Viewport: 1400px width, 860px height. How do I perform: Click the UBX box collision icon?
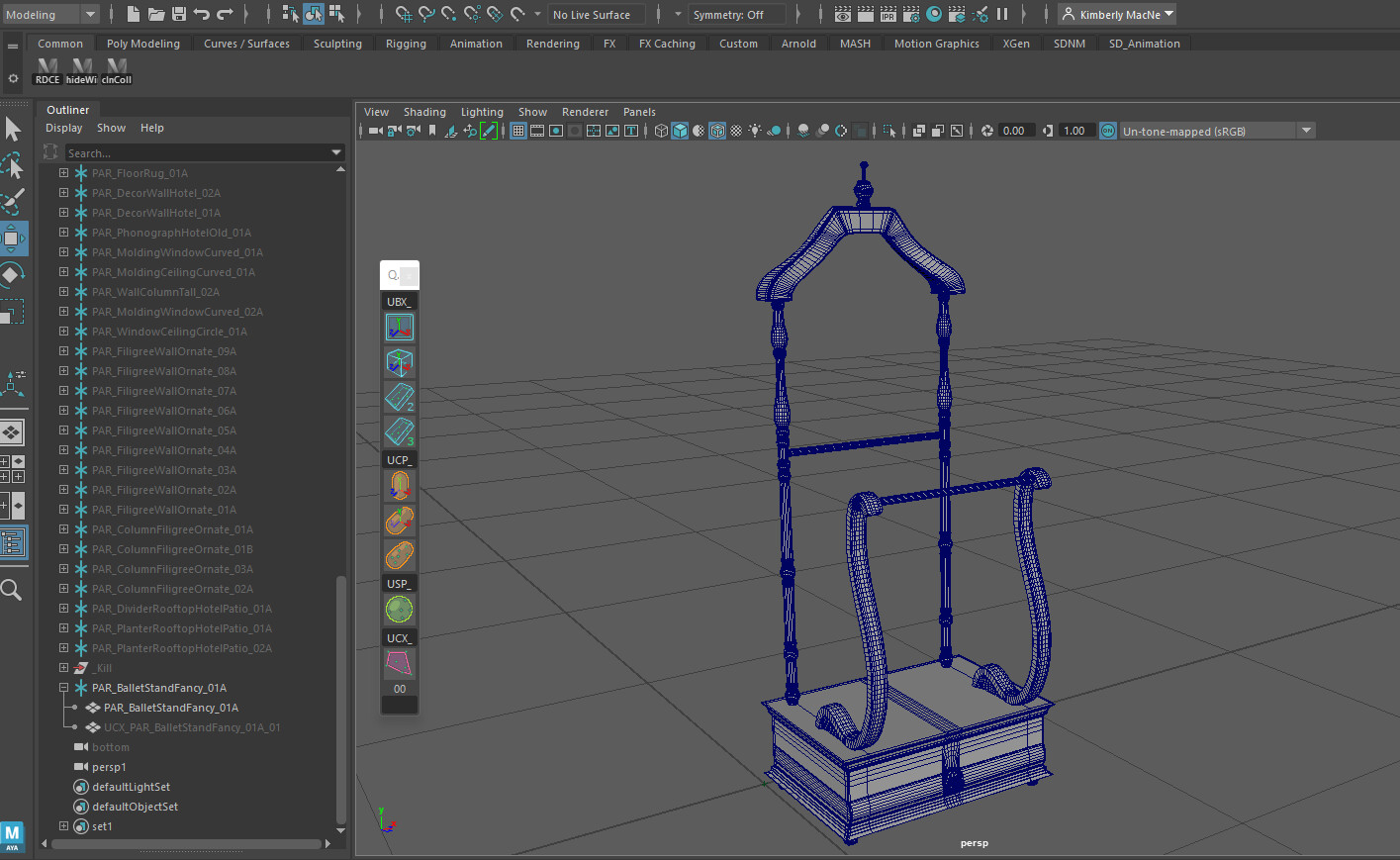399,327
